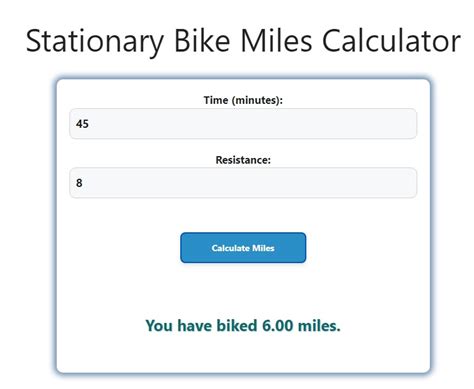474x389 pixels.
Task: Click 'You have biked' in the result line
Action: click(x=202, y=326)
